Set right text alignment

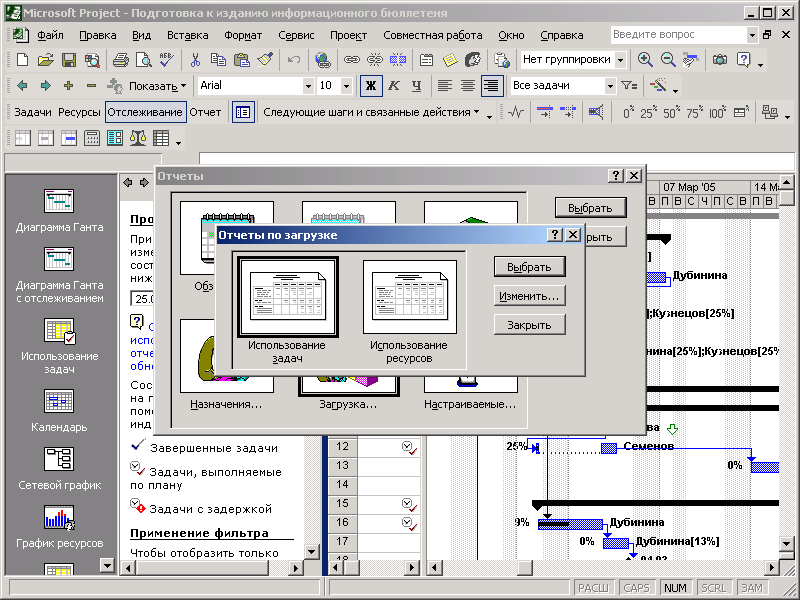point(491,86)
